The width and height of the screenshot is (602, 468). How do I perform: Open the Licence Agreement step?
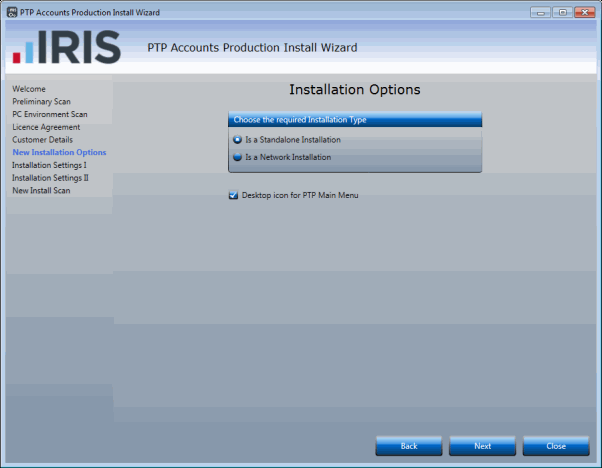click(46, 127)
